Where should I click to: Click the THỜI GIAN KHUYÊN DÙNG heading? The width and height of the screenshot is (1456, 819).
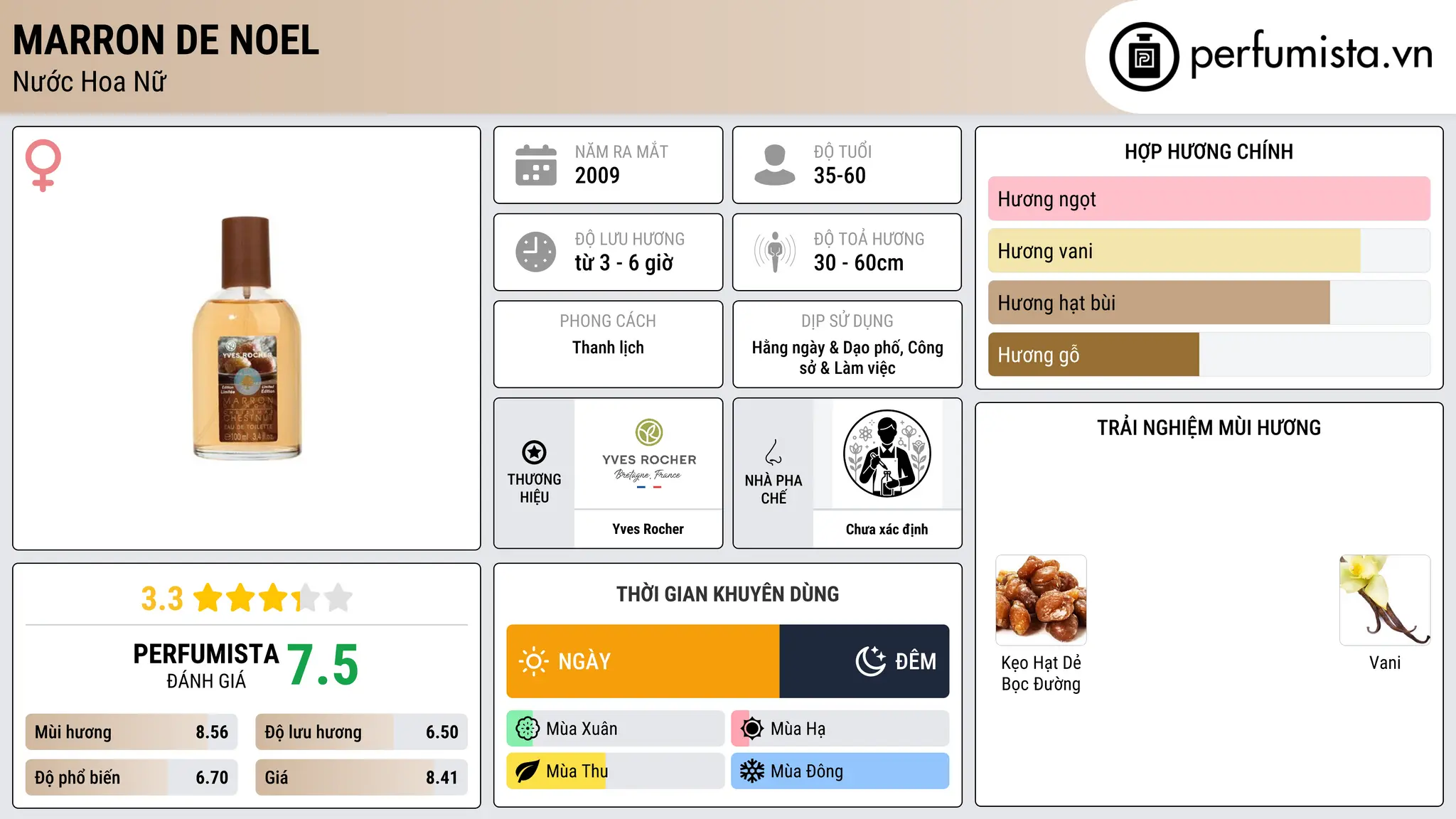coord(728,594)
